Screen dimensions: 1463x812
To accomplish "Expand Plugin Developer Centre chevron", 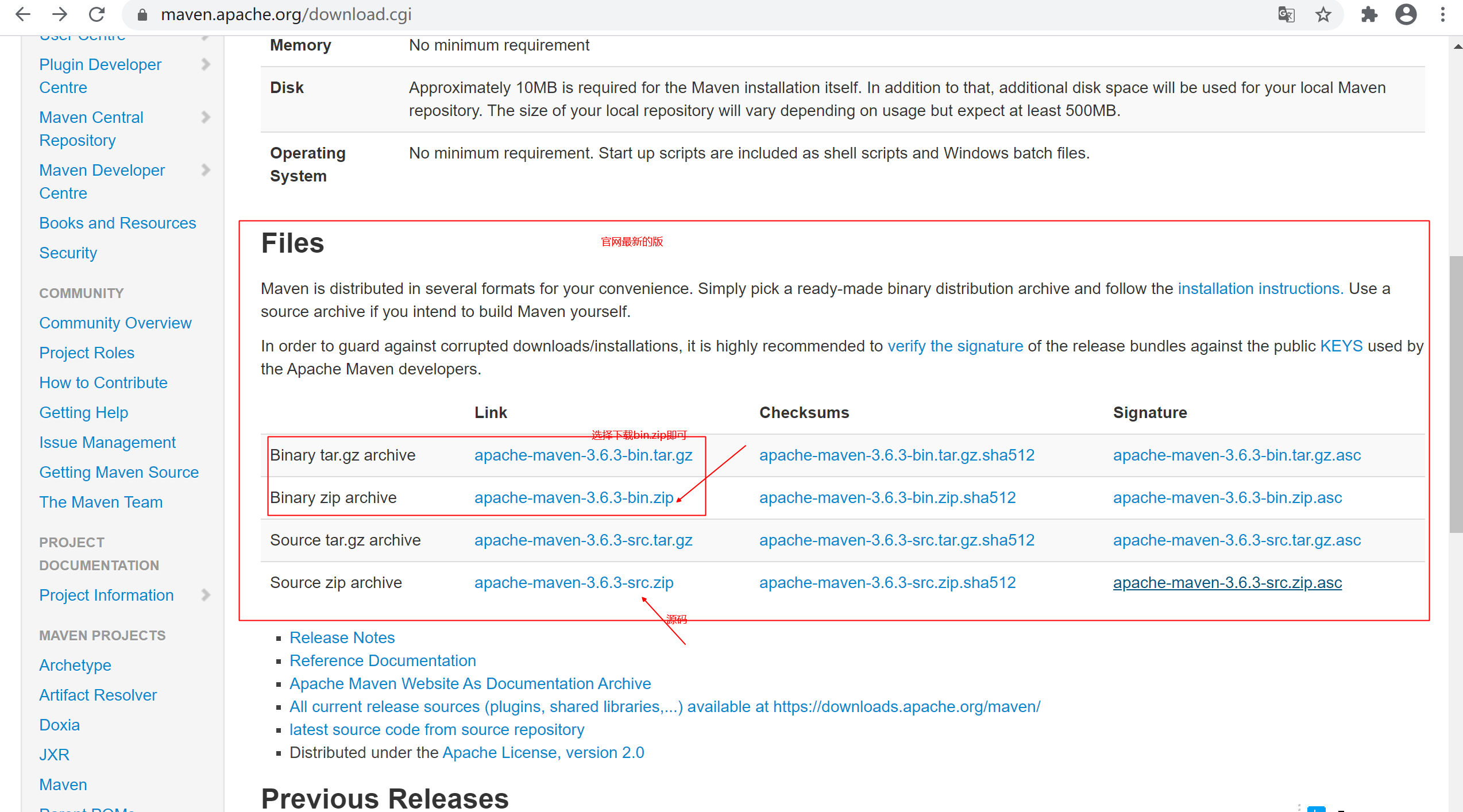I will click(206, 64).
